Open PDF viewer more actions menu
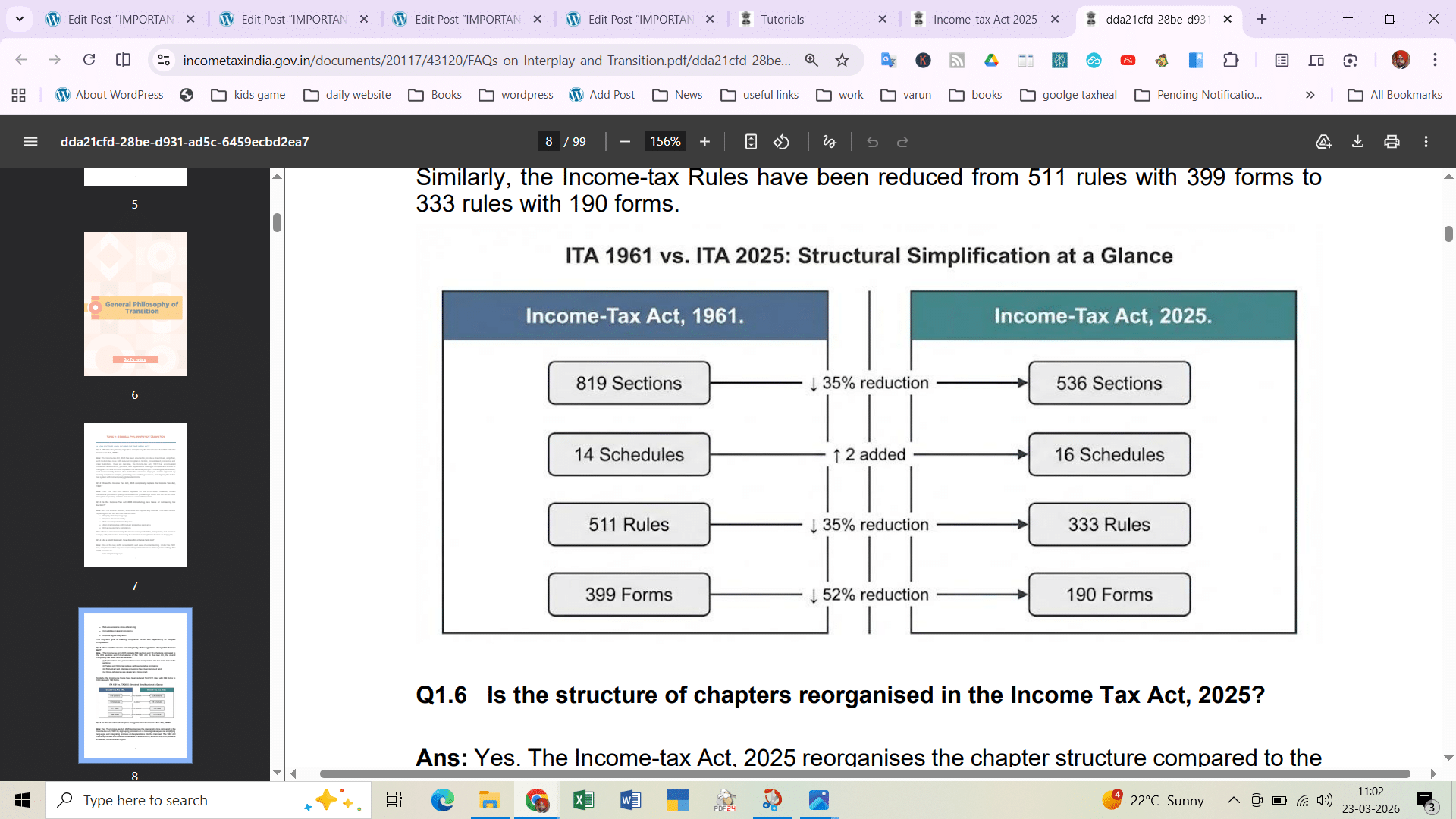The image size is (1456, 819). (x=1426, y=142)
